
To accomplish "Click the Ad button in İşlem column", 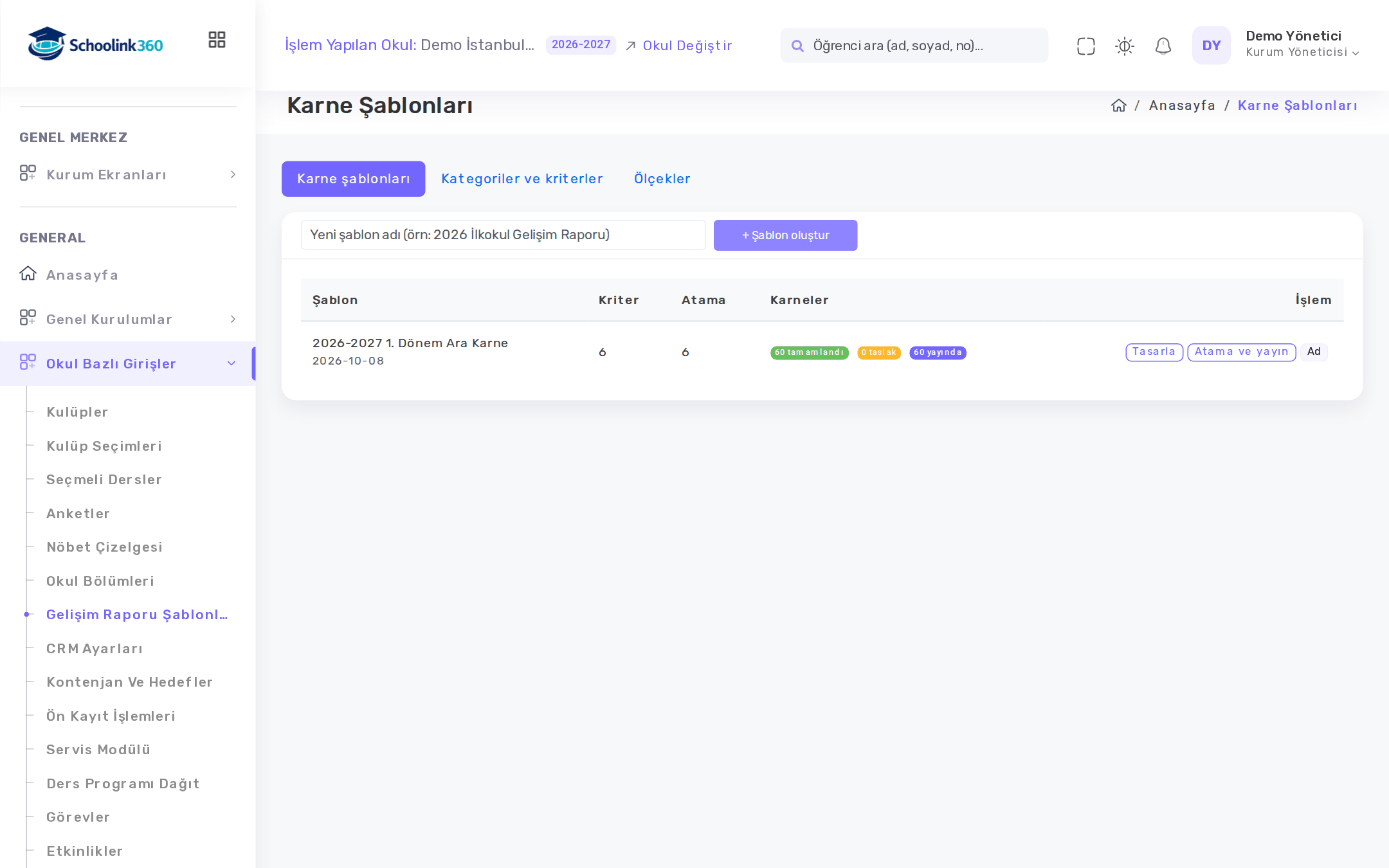I will tap(1314, 352).
